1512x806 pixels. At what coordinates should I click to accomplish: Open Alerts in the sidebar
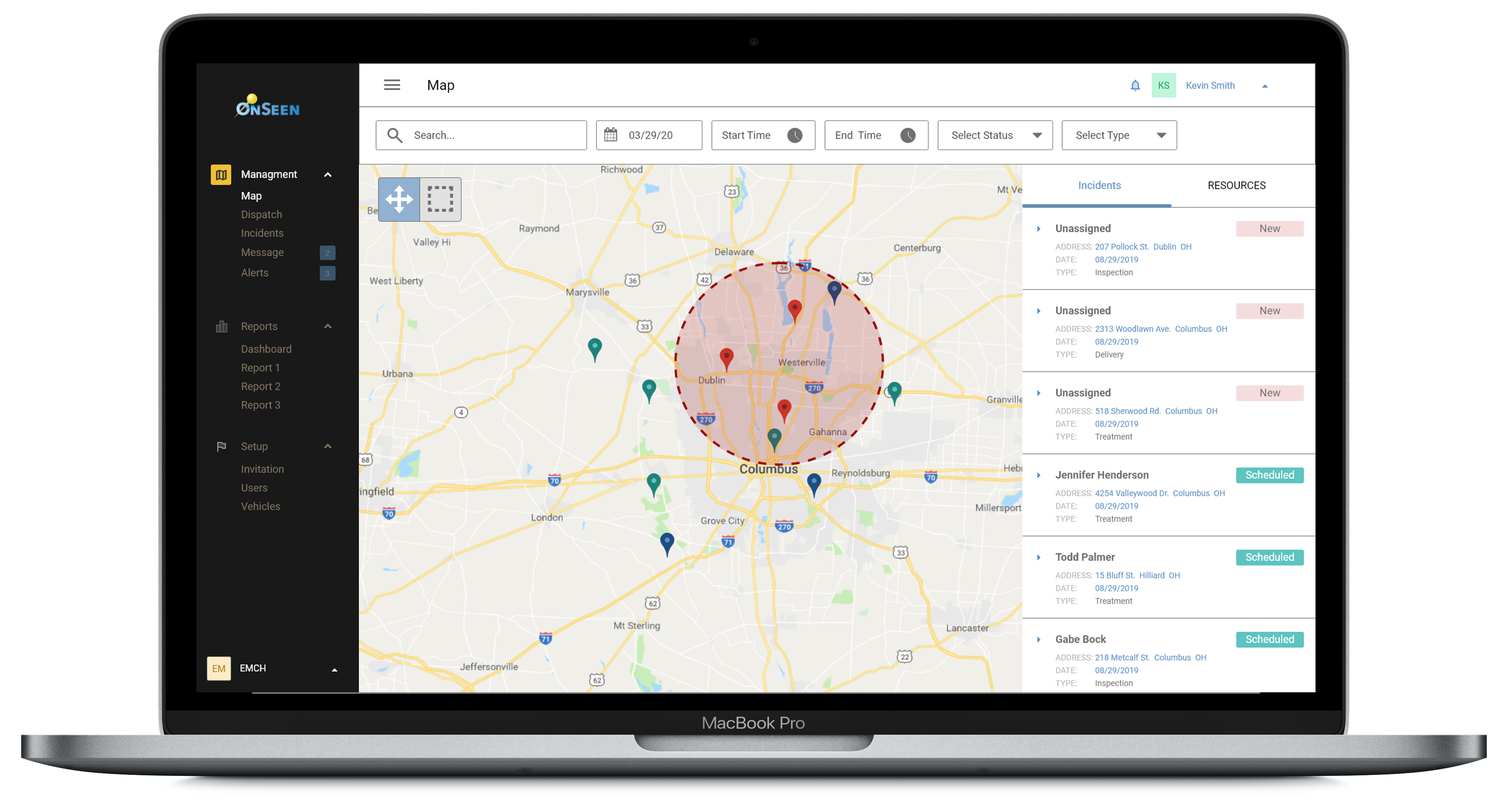[254, 273]
